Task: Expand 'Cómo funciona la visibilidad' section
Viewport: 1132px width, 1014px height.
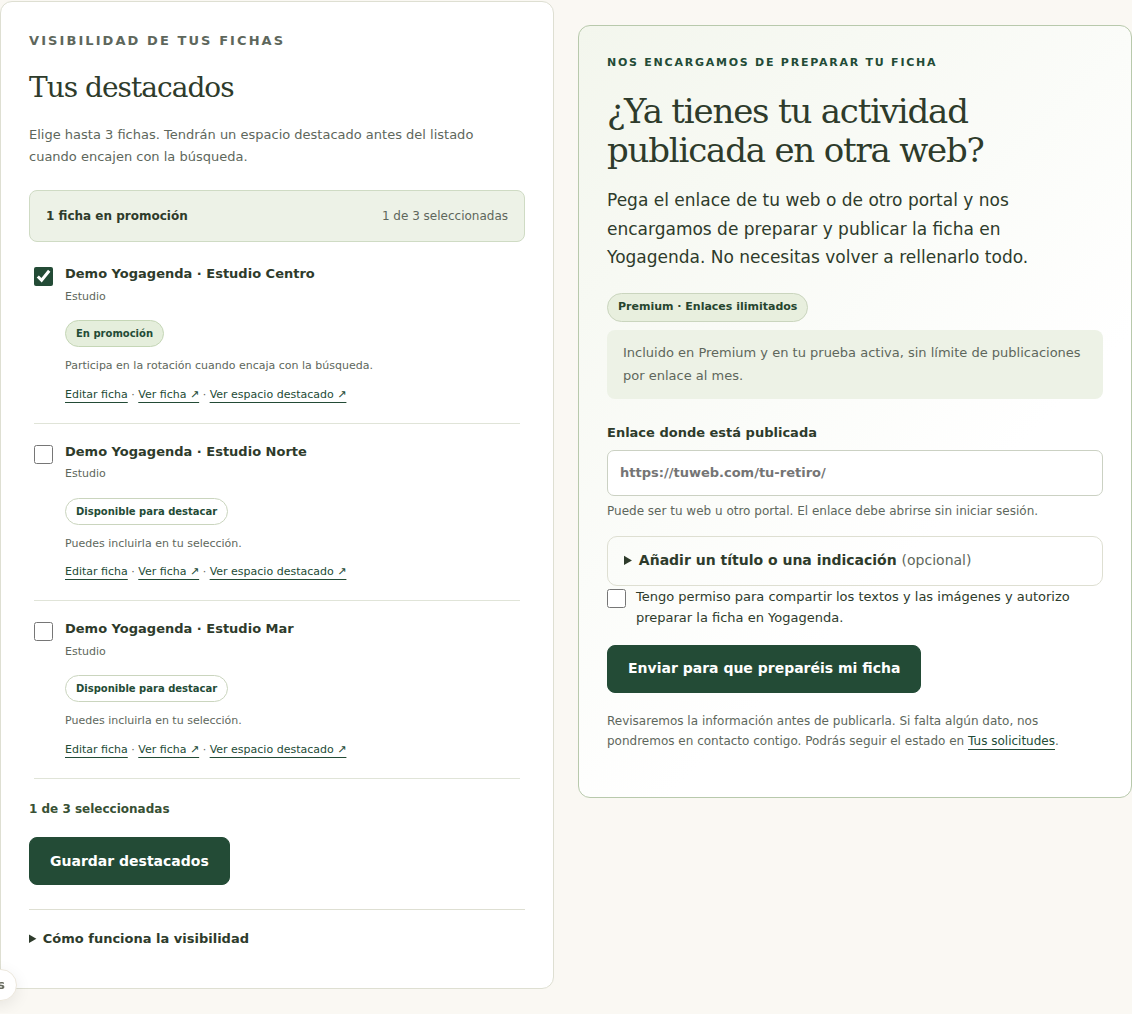Action: [x=139, y=938]
